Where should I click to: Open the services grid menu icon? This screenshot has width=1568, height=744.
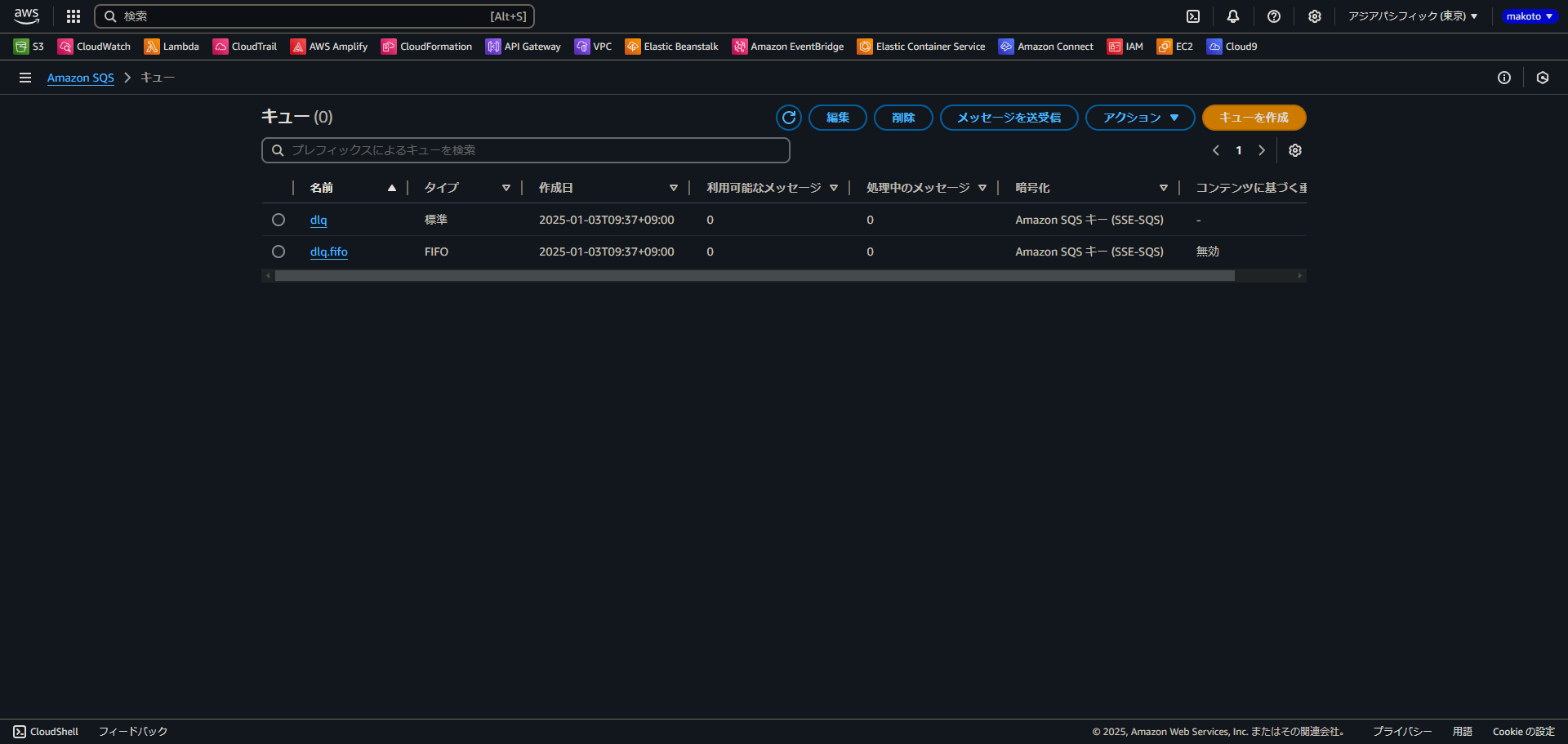(x=73, y=16)
